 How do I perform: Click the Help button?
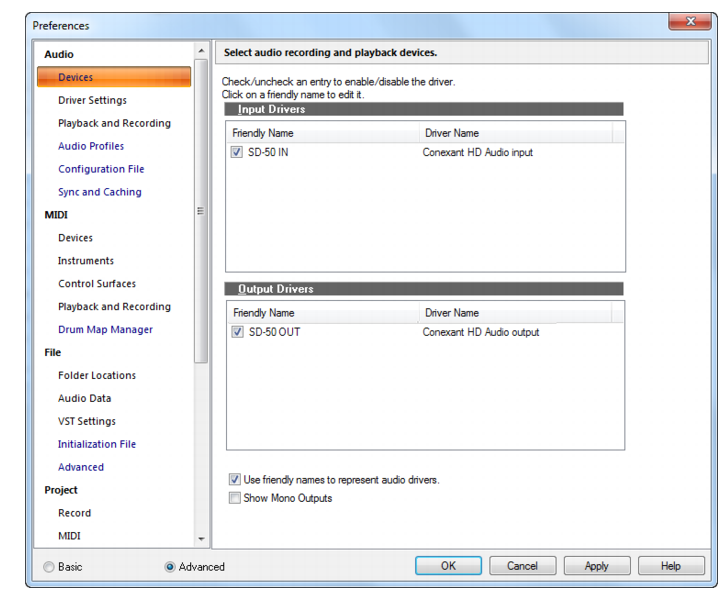tap(671, 566)
